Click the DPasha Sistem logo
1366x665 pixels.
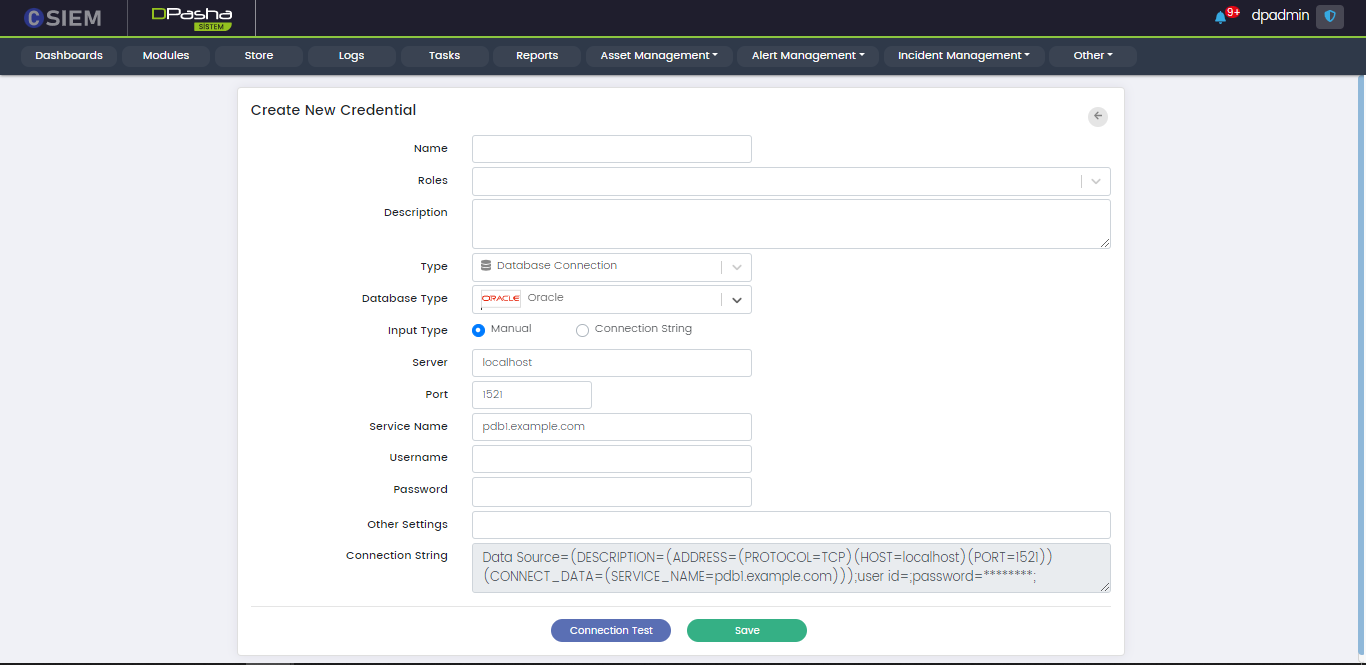point(192,18)
